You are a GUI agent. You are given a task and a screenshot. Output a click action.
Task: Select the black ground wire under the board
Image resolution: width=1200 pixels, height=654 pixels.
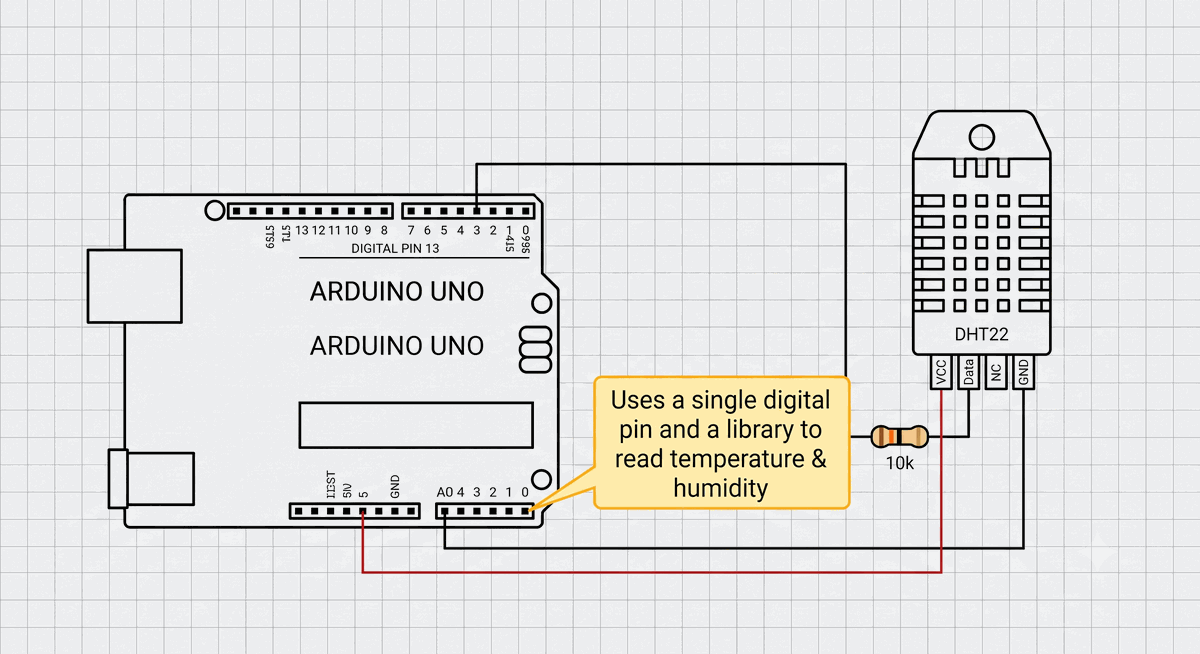click(x=733, y=547)
